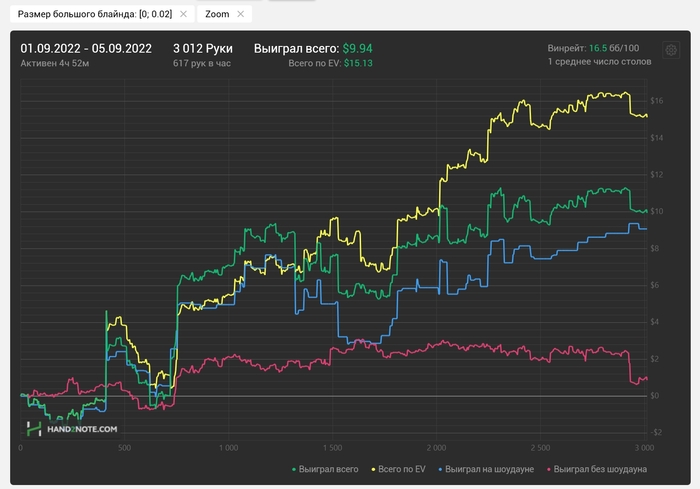
Task: Click the total won value $9.94
Action: [x=358, y=48]
